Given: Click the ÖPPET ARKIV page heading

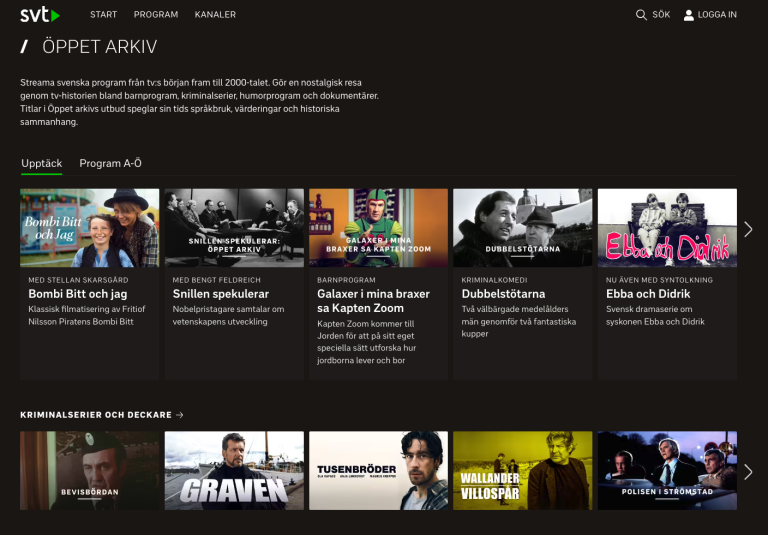Looking at the screenshot, I should click(x=99, y=47).
